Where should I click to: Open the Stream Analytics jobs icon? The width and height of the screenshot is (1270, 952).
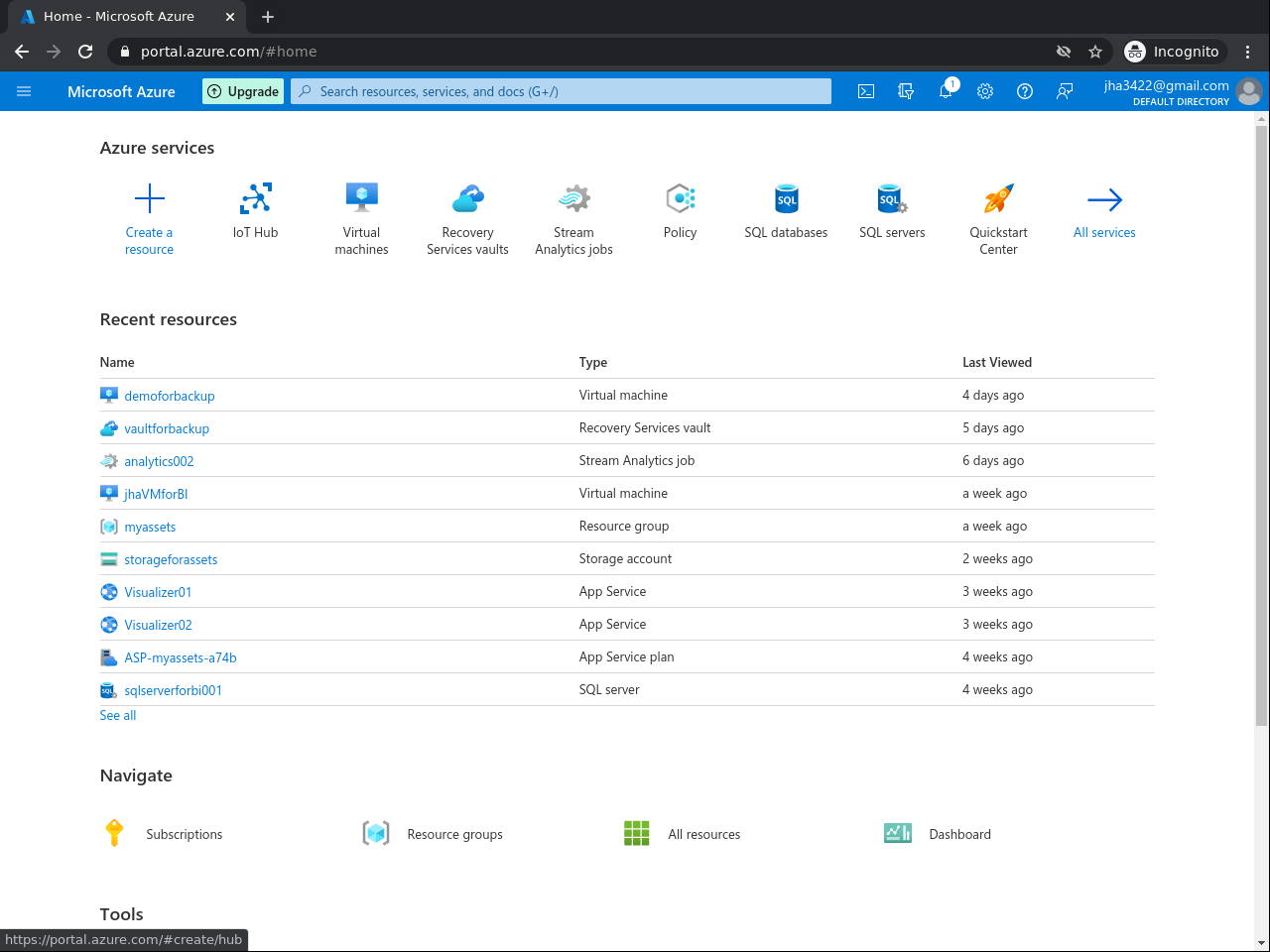(x=573, y=198)
